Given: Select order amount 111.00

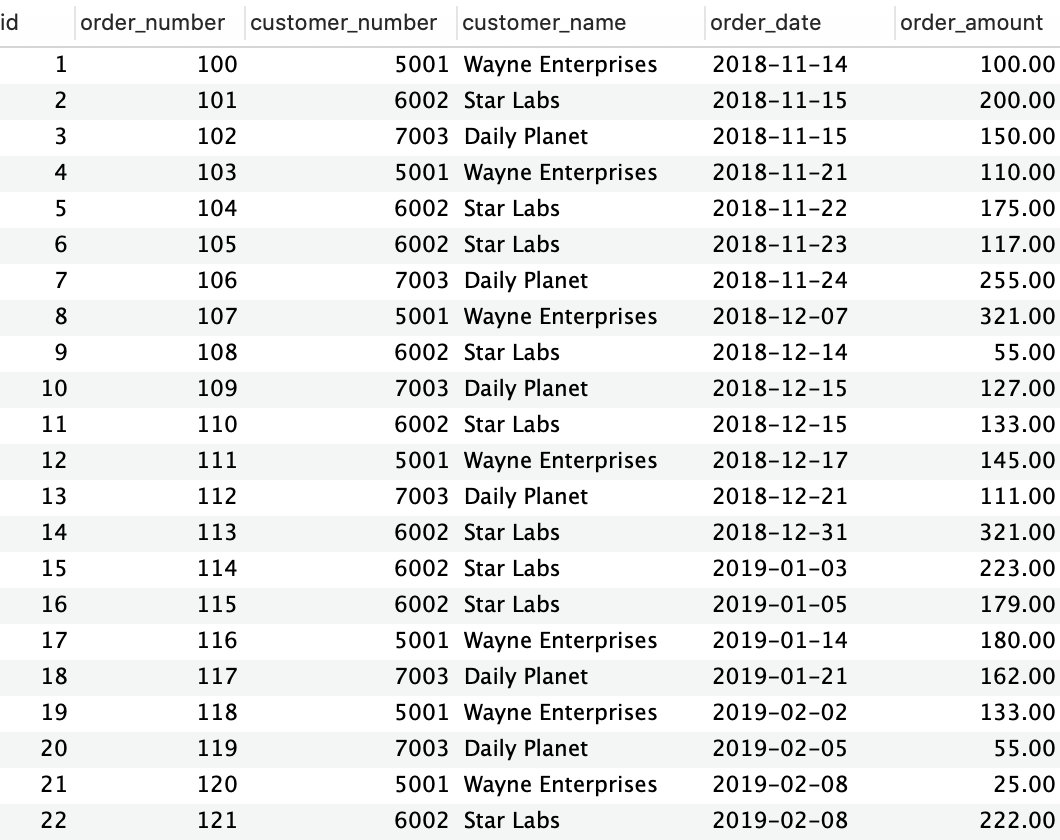Looking at the screenshot, I should tap(1017, 497).
